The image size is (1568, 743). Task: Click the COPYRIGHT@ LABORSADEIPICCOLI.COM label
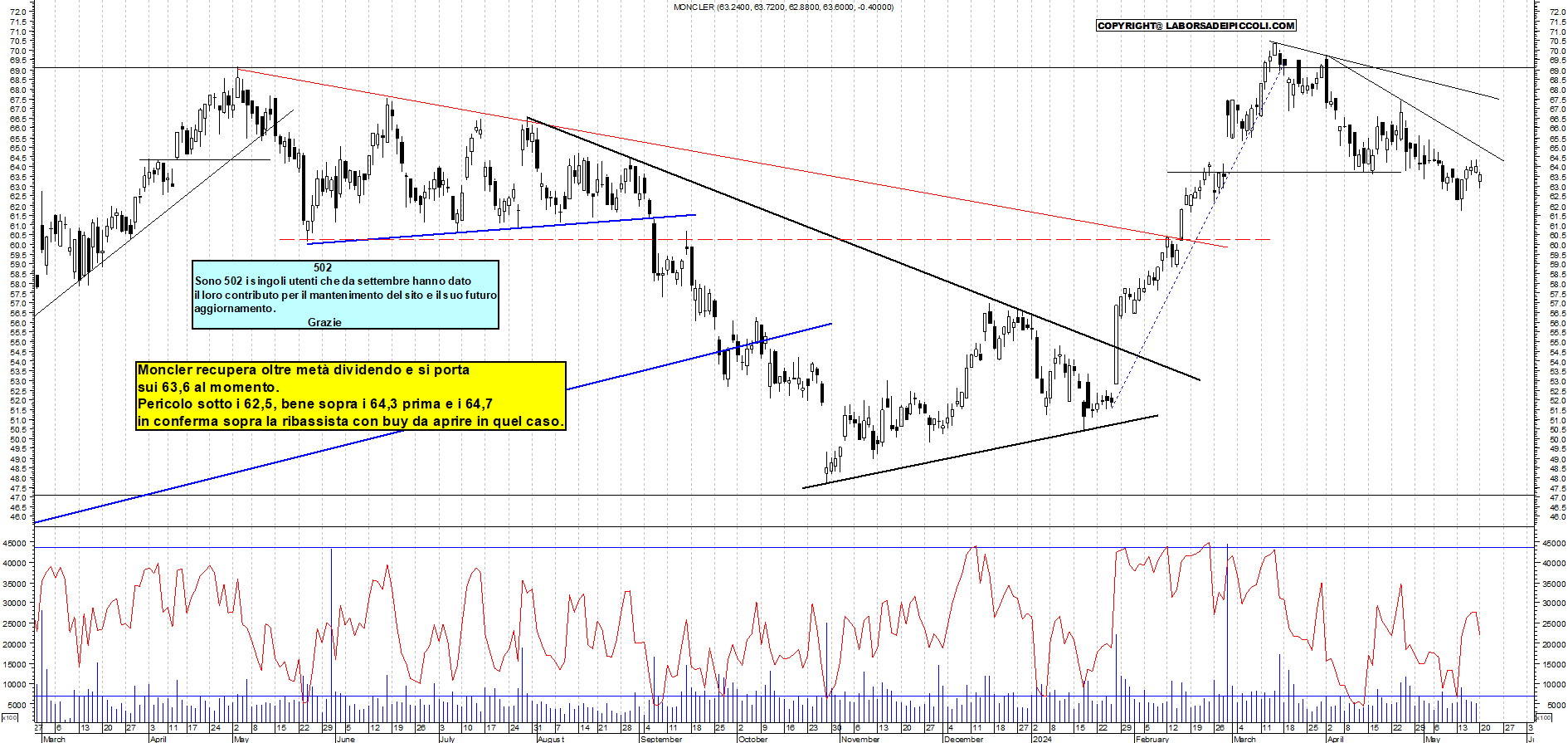coord(1195,26)
